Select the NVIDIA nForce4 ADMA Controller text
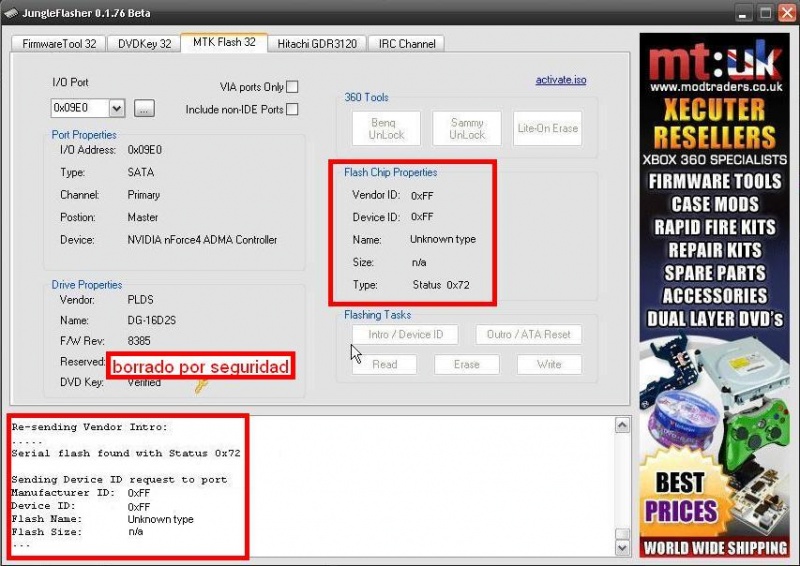This screenshot has width=800, height=566. tap(202, 240)
